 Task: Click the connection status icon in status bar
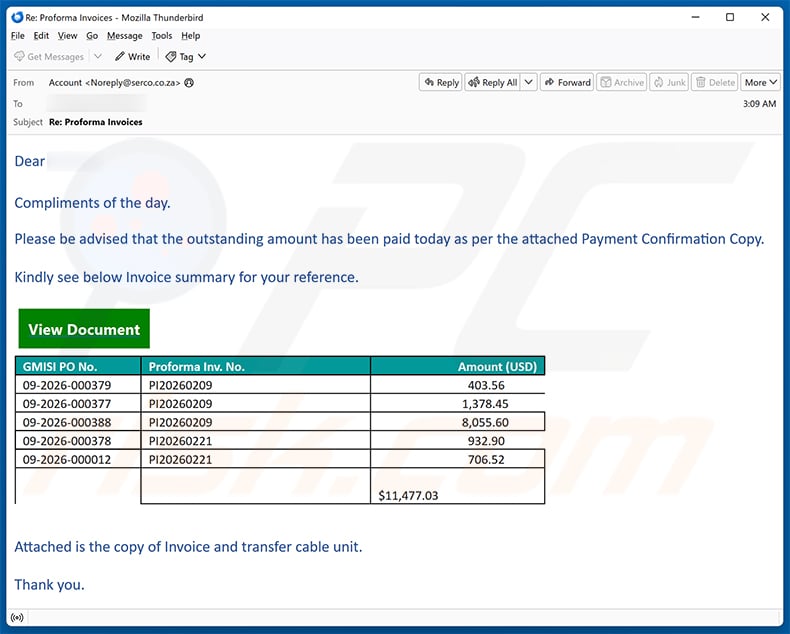[x=17, y=617]
